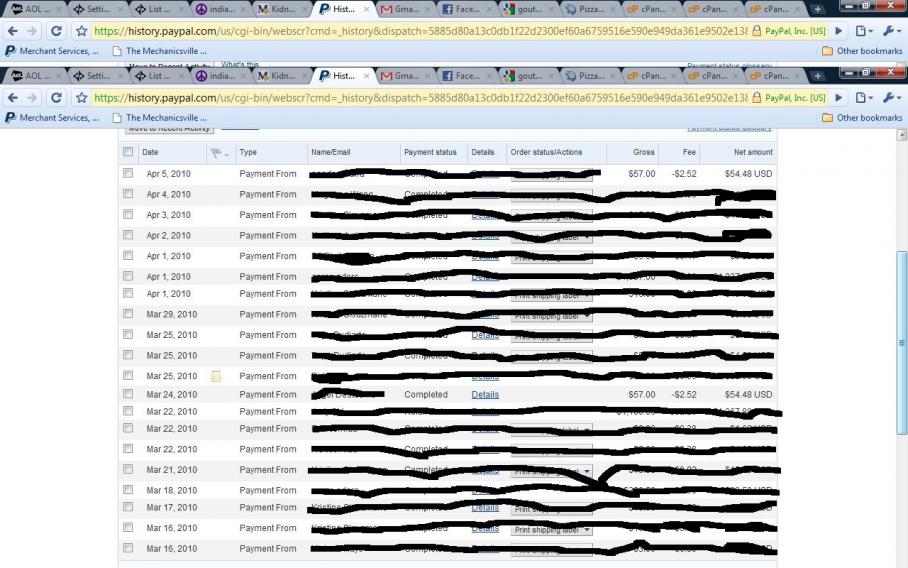Click the back arrow in the lower browser window
908x568 pixels.
[x=12, y=98]
